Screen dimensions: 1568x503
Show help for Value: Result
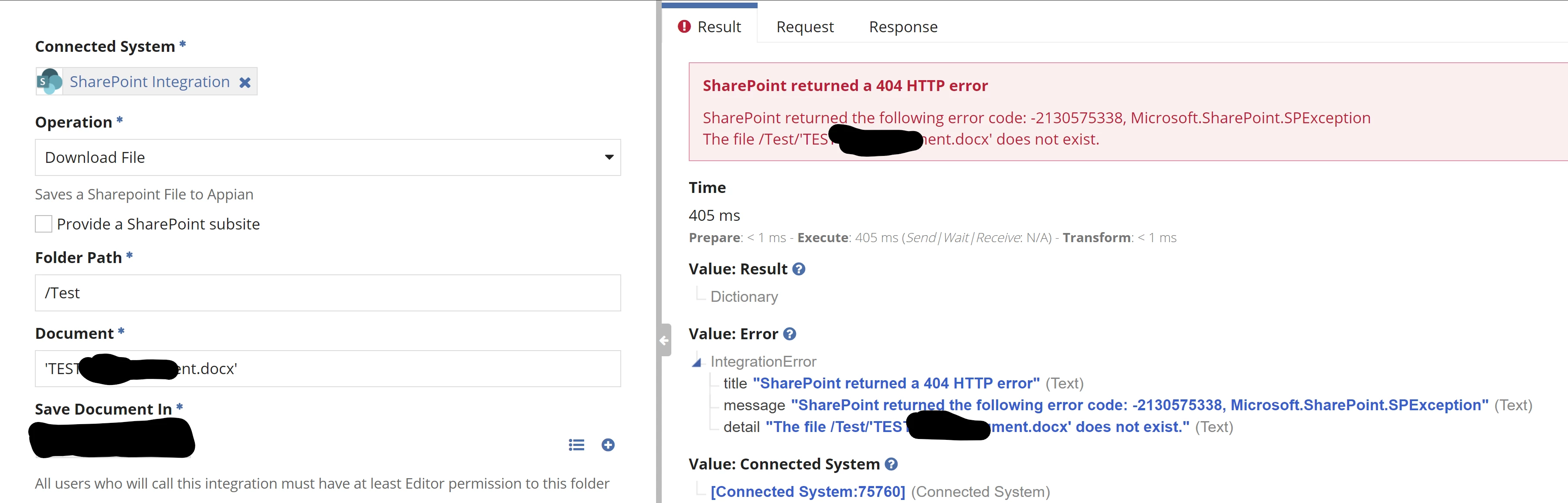[x=799, y=269]
